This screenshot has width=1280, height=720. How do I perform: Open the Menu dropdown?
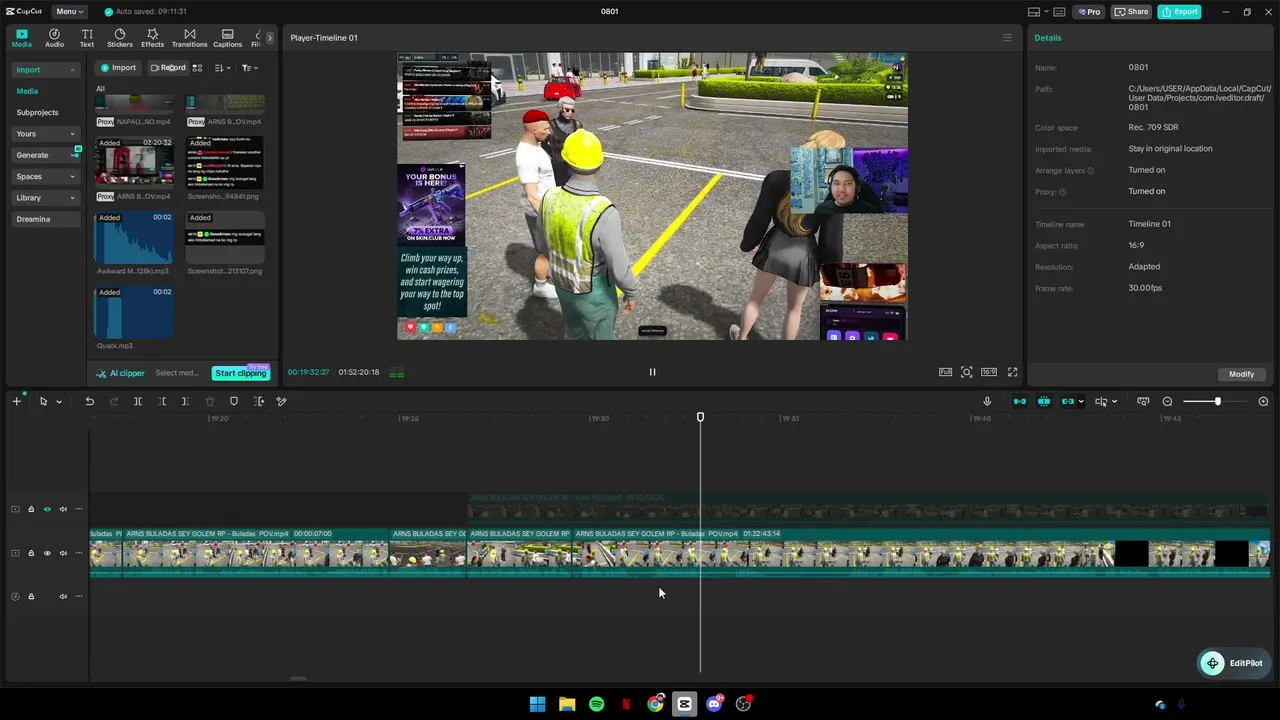coord(69,12)
